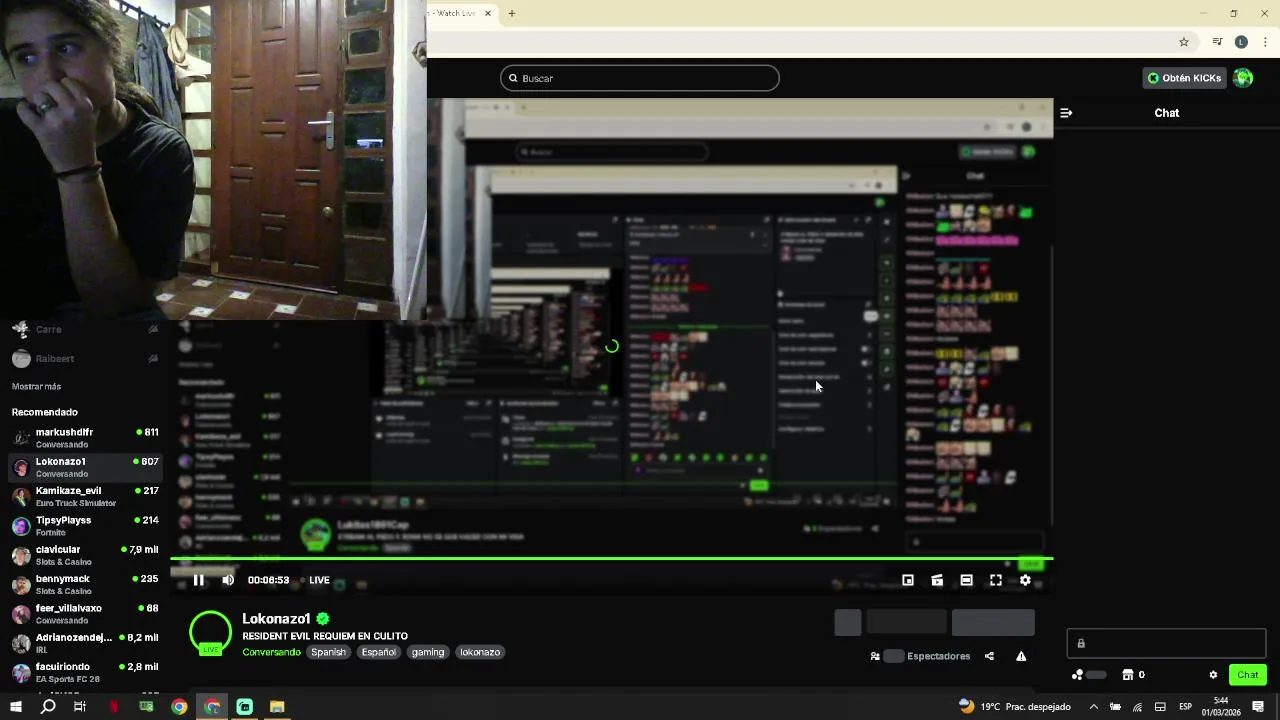This screenshot has width=1280, height=720.
Task: Select the Español tag
Action: pos(379,652)
